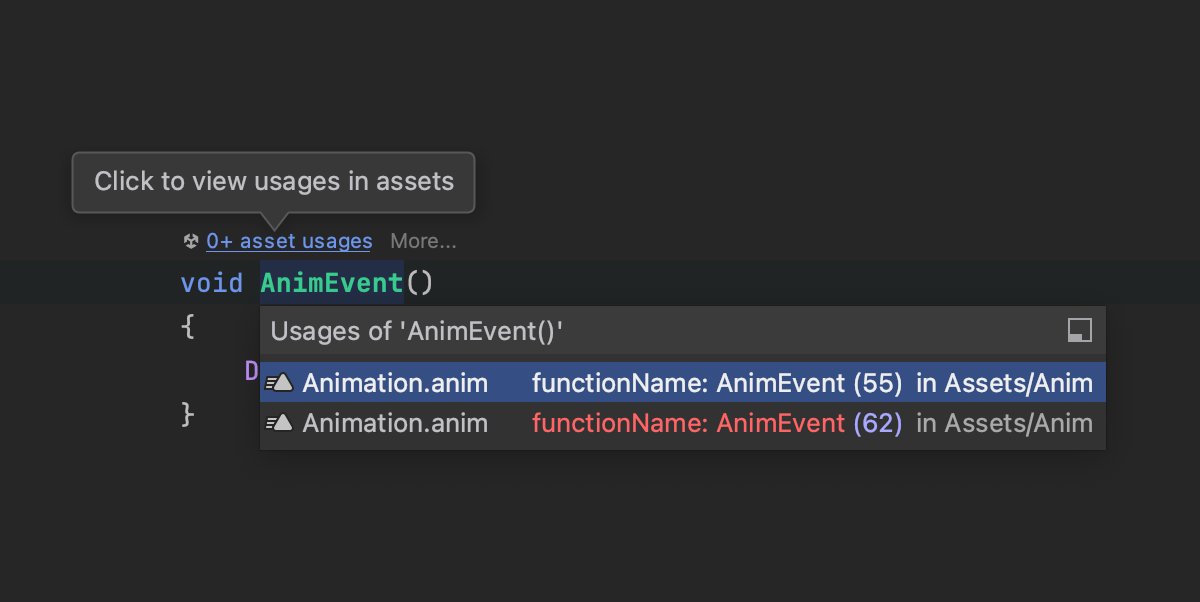Click the void keyword in the code
This screenshot has height=602, width=1200.
[211, 283]
